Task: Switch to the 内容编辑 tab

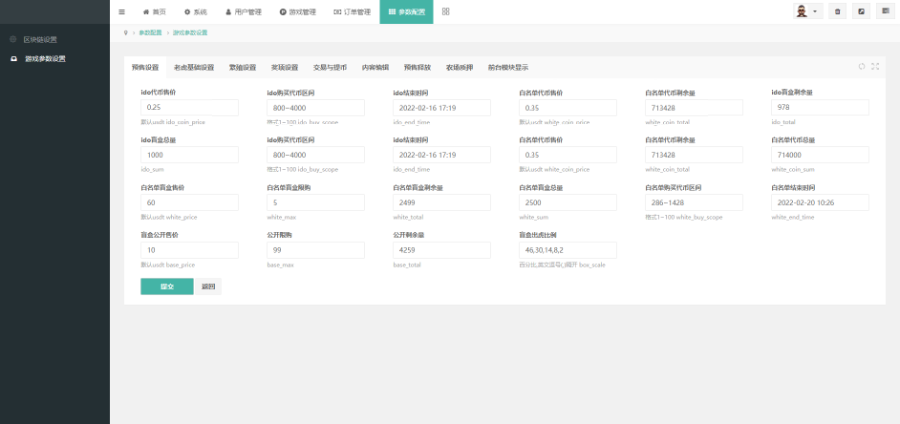Action: tap(375, 67)
